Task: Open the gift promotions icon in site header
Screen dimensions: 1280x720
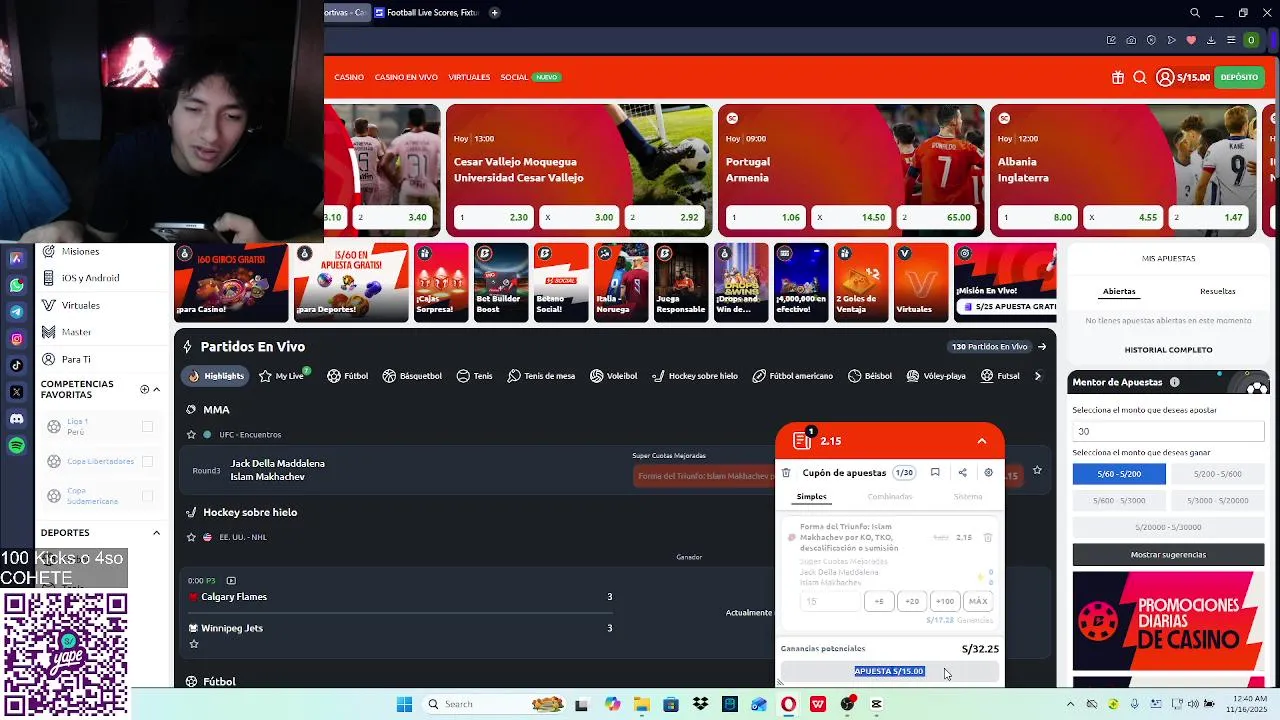Action: [1118, 77]
